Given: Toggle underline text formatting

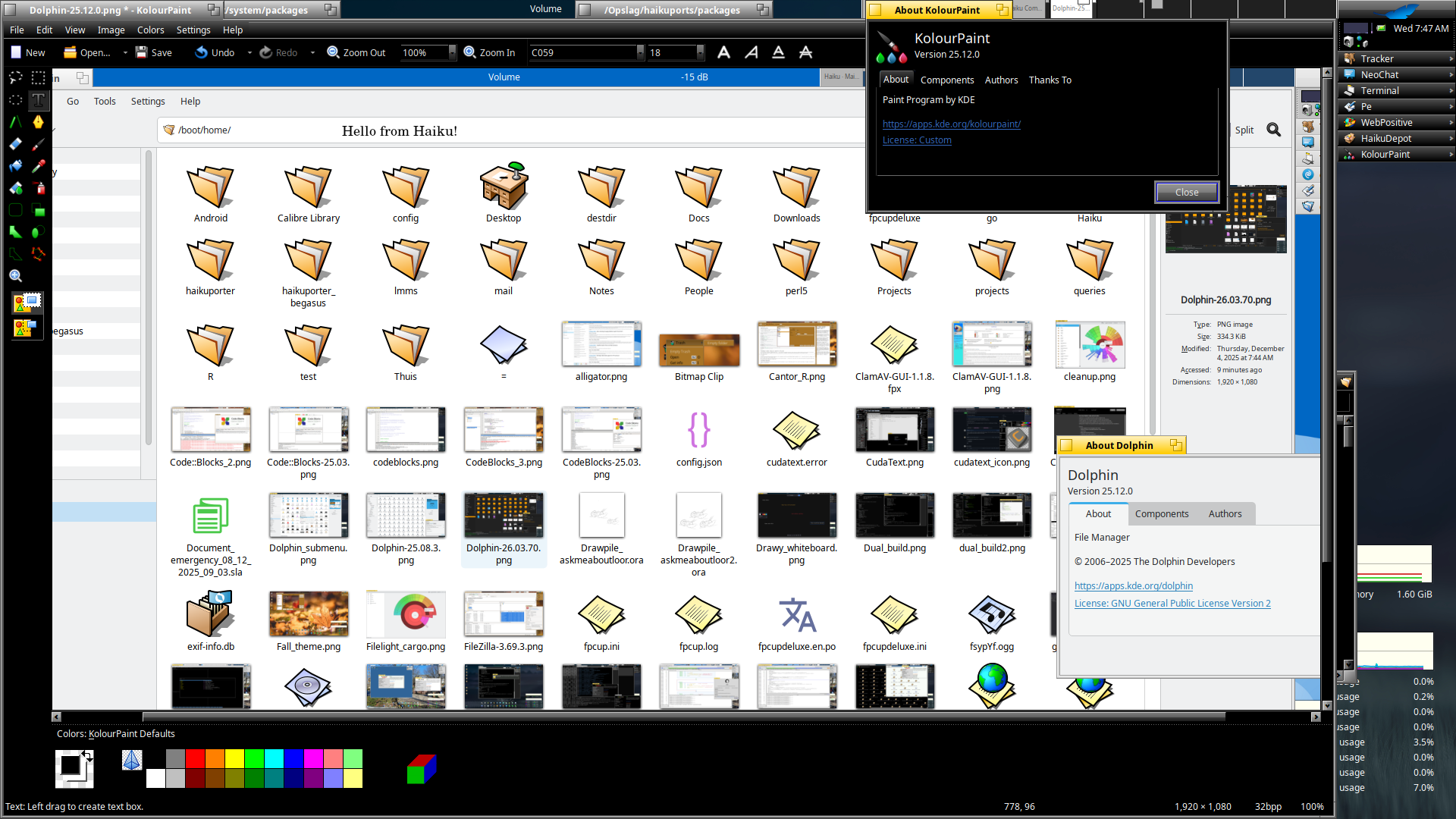Looking at the screenshot, I should [778, 52].
